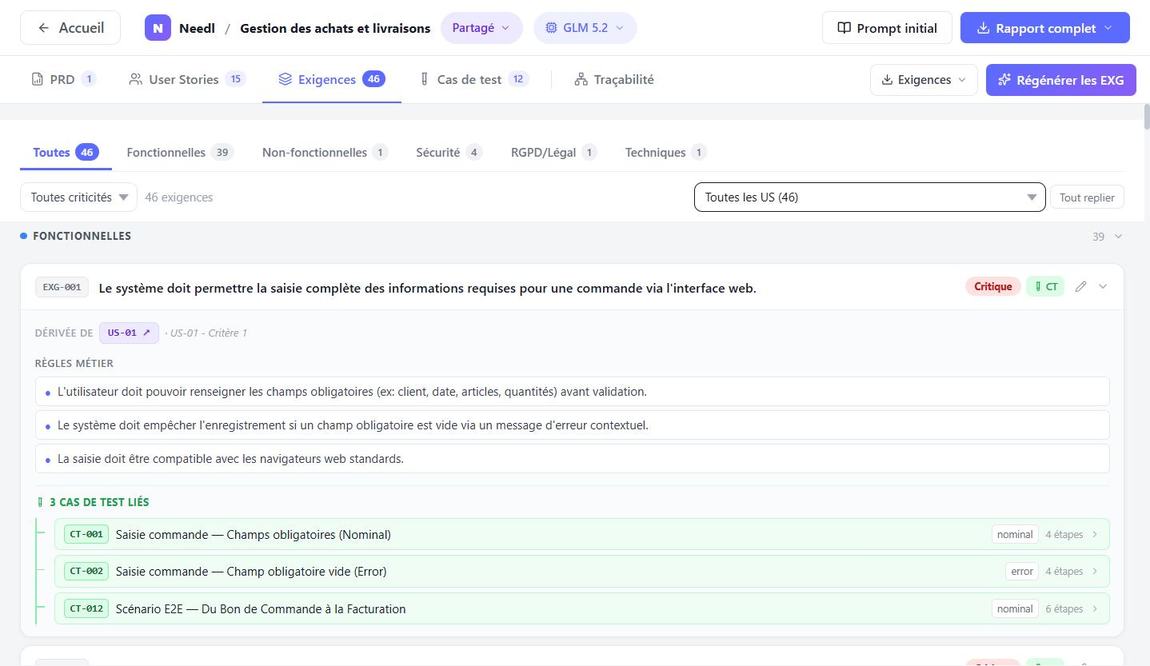Click the Critique criticality badge on EXG-001

click(x=993, y=287)
